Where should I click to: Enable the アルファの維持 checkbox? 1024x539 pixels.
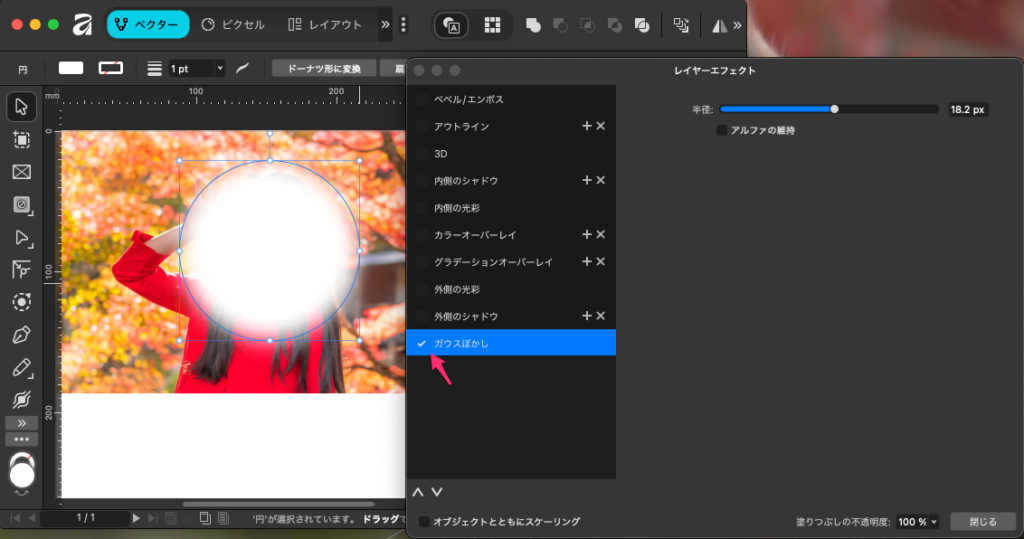(x=722, y=130)
